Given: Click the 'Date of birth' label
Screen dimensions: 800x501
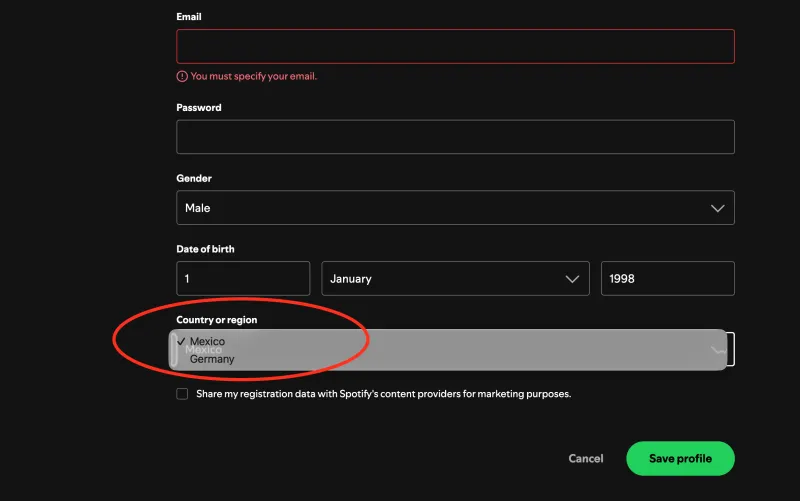Looking at the screenshot, I should coord(206,249).
